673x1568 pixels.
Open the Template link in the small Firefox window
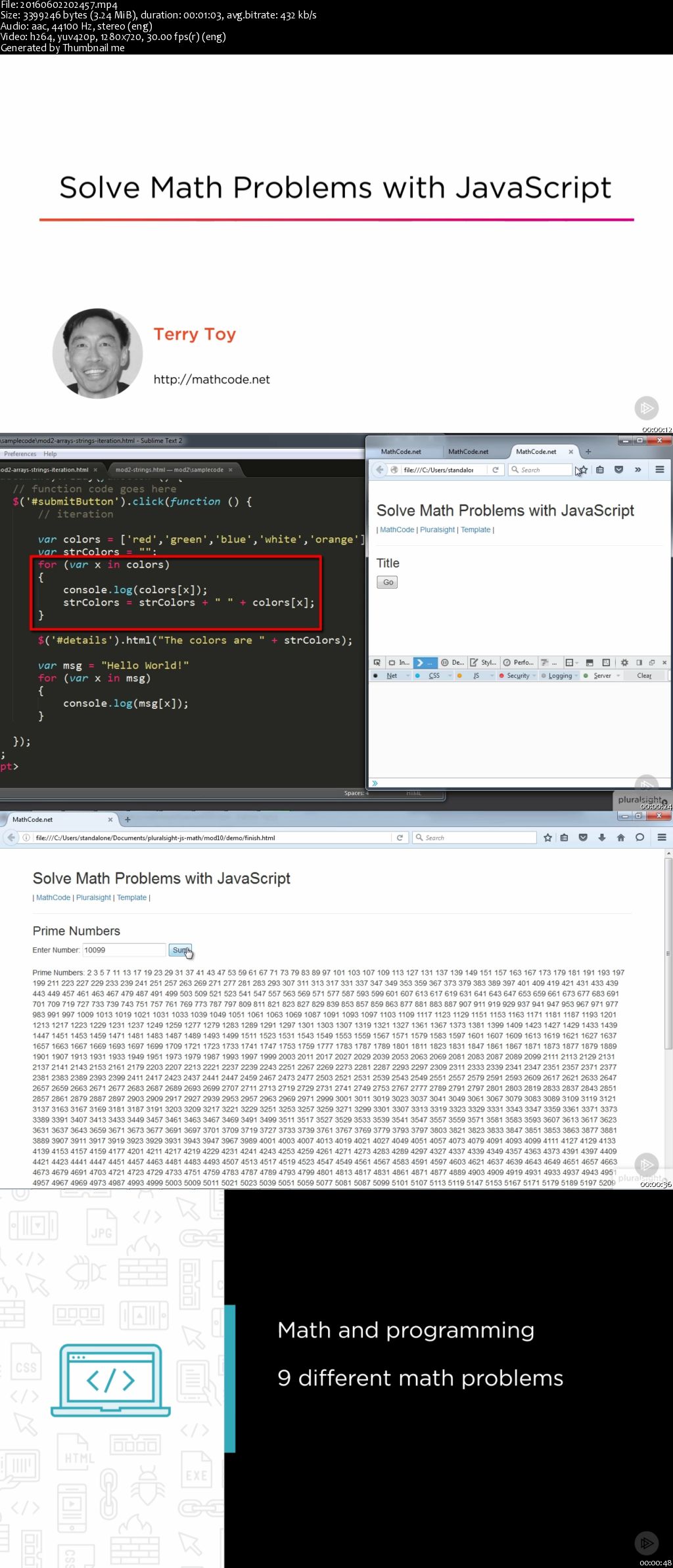coord(476,529)
